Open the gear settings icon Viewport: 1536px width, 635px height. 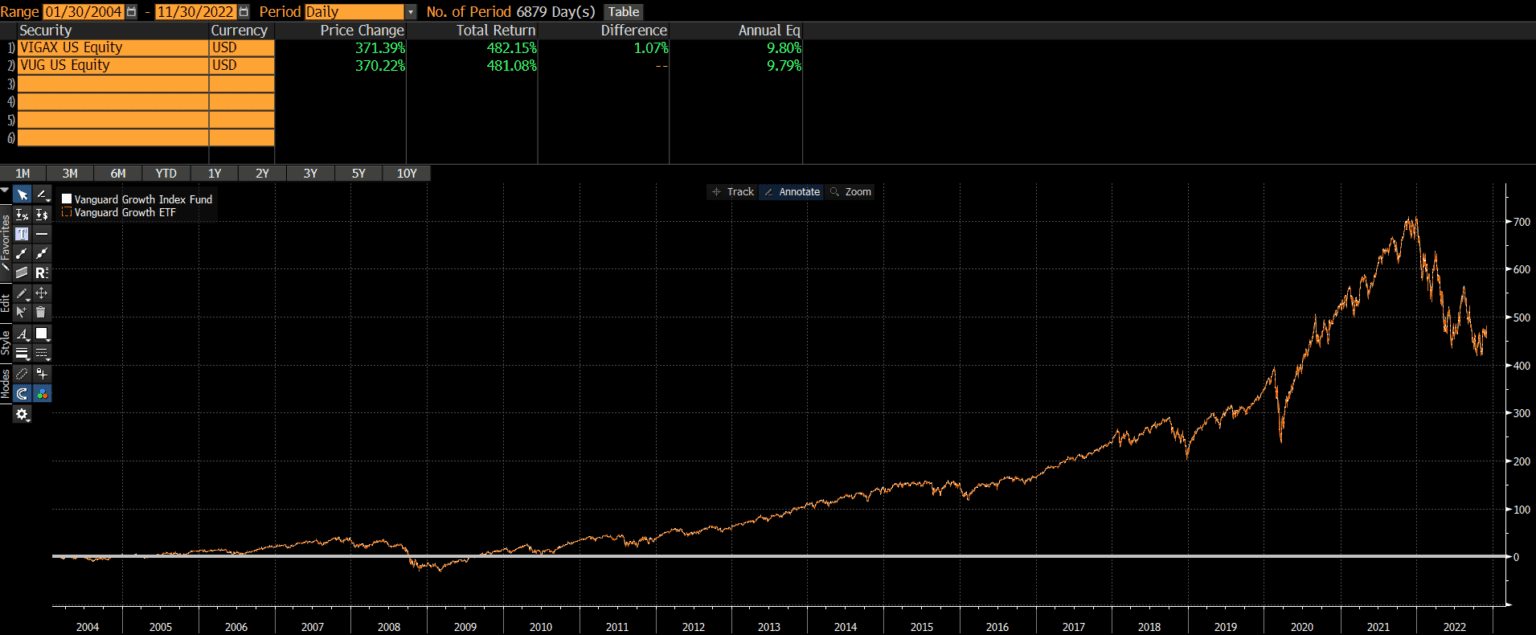[x=21, y=414]
